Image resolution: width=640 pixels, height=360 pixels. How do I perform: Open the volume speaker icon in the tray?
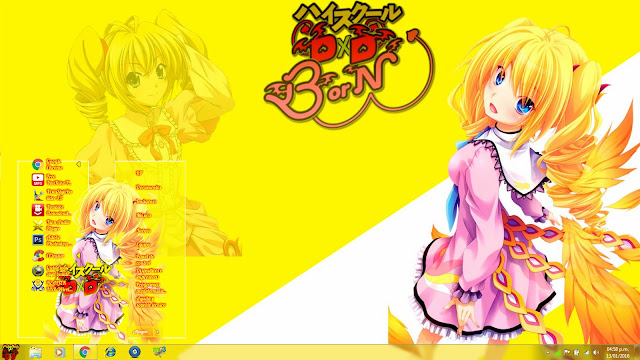coord(596,352)
